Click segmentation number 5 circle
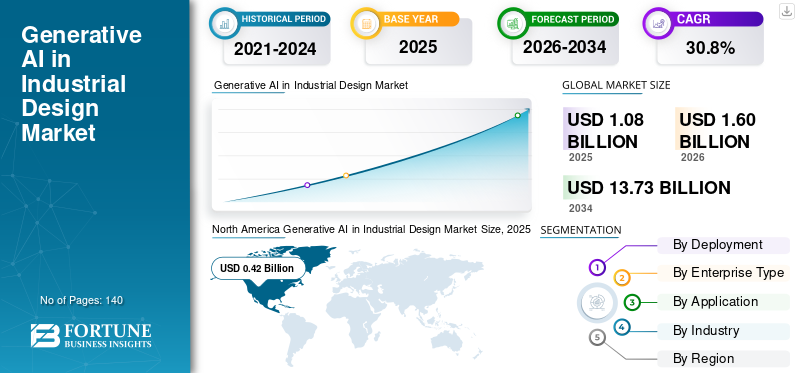Screen dimensions: 800x373 (597, 337)
